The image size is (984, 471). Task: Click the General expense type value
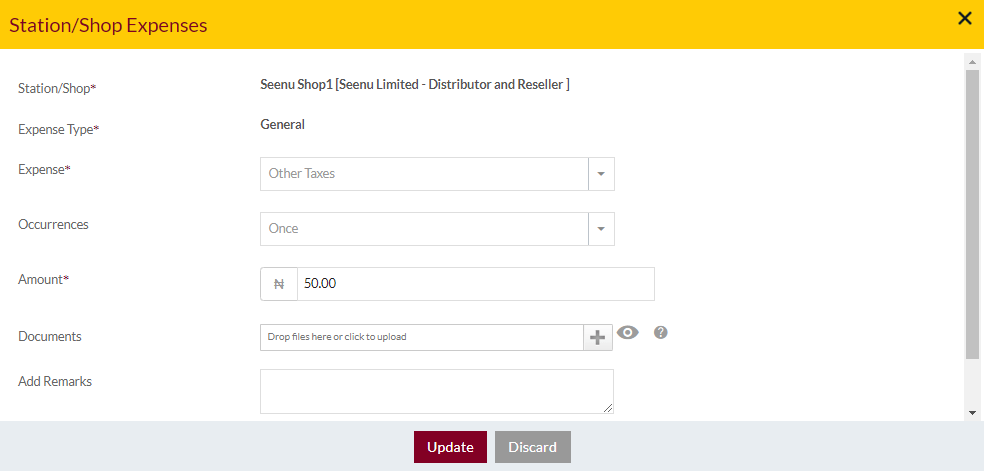(282, 125)
